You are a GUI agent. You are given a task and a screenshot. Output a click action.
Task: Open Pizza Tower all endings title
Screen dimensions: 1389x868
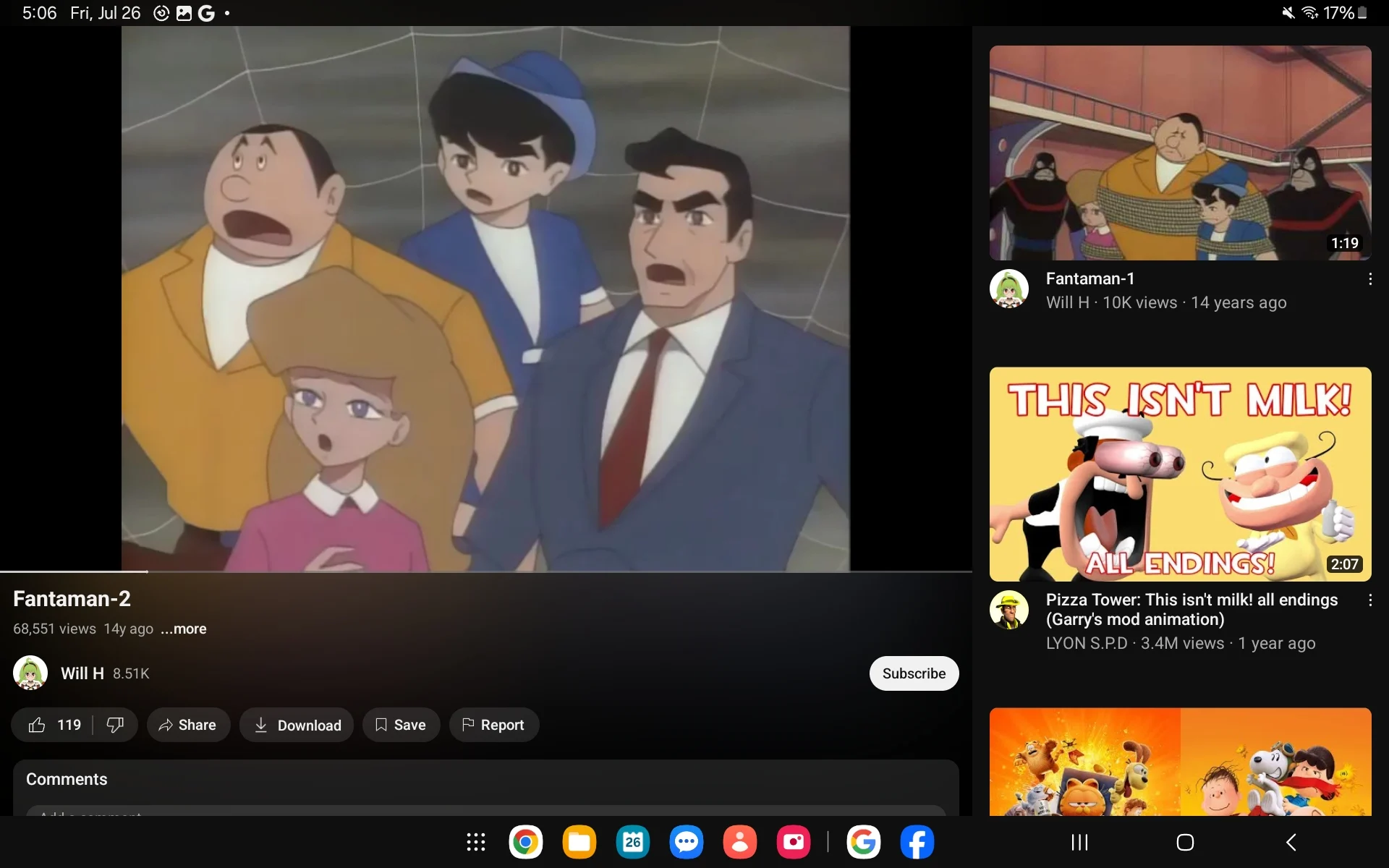click(1192, 610)
